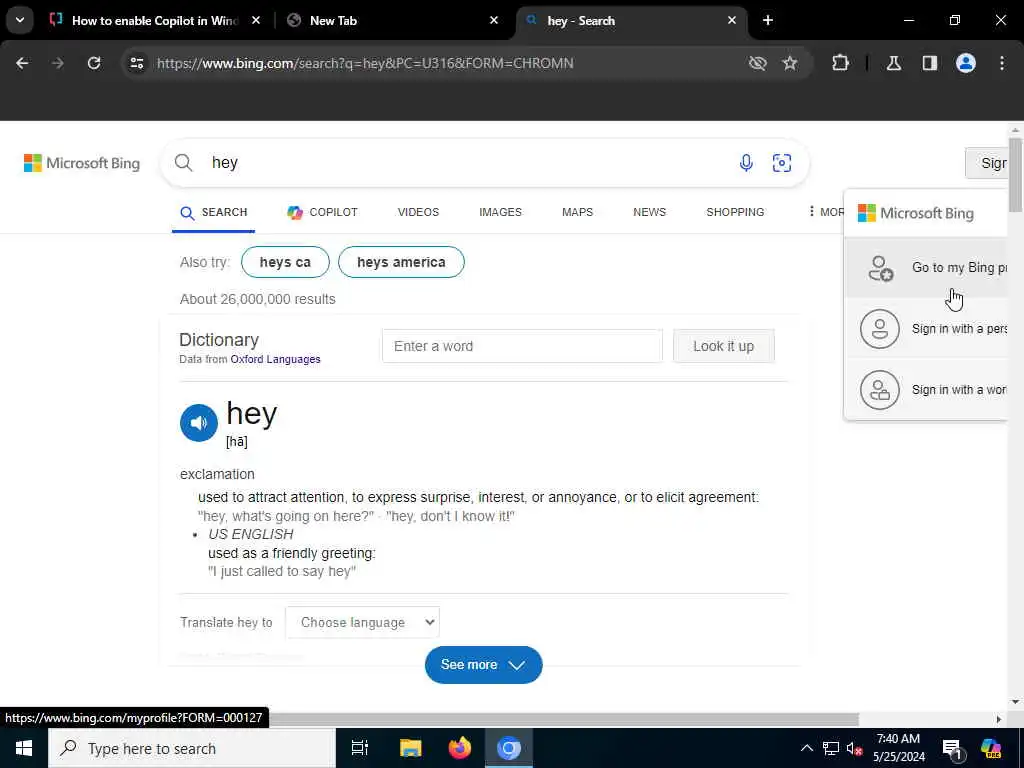This screenshot has height=768, width=1024.
Task: Open File Explorer from taskbar
Action: coord(411,748)
